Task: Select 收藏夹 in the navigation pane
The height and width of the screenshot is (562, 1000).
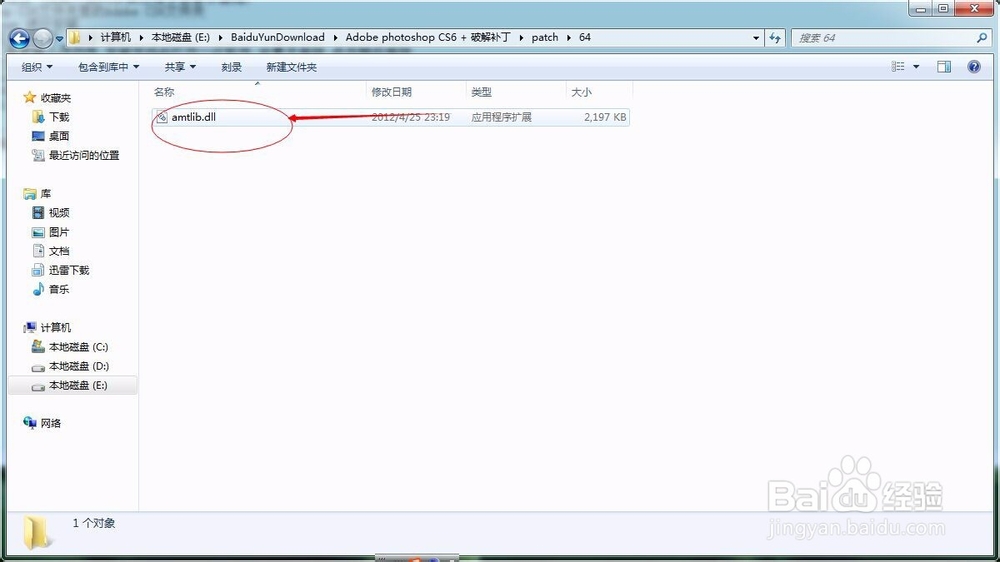Action: (56, 98)
